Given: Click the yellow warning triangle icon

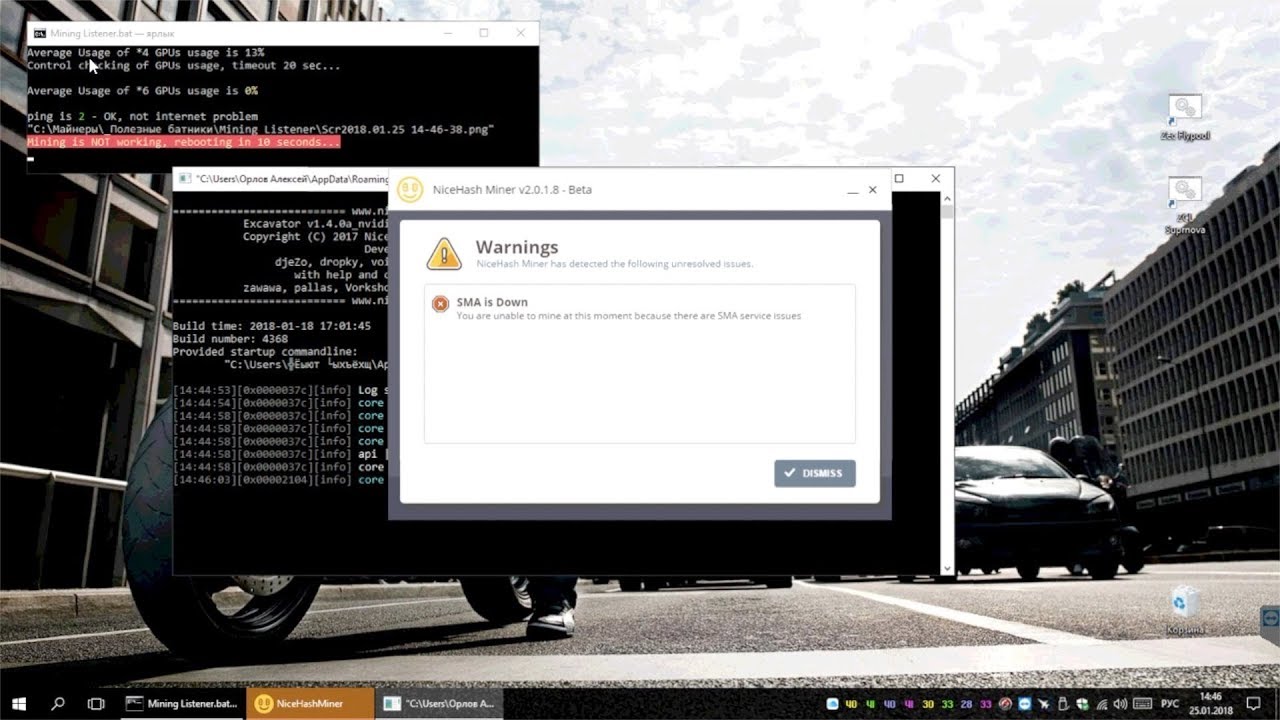Looking at the screenshot, I should [x=444, y=253].
